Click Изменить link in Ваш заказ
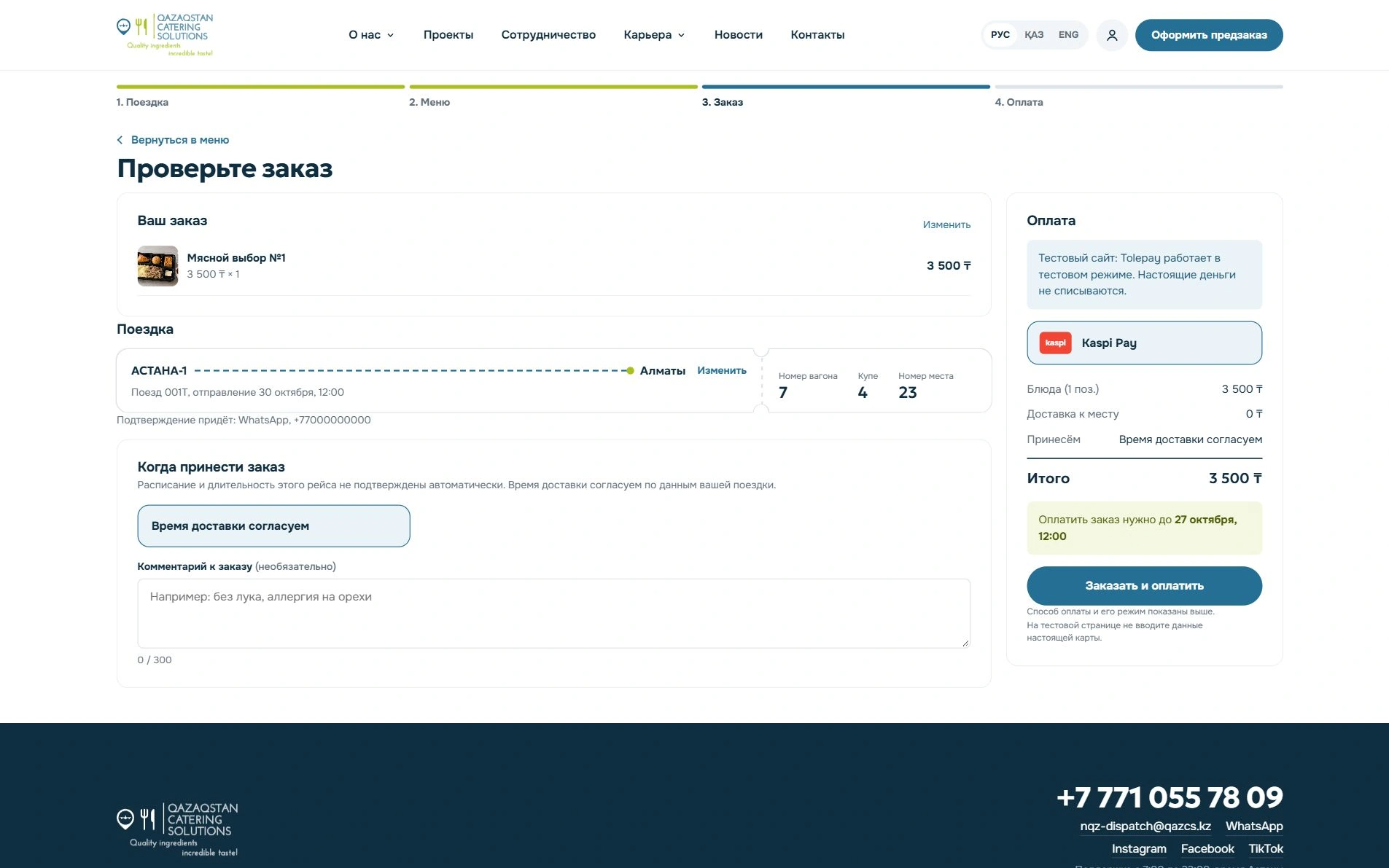The width and height of the screenshot is (1389, 868). [x=946, y=224]
